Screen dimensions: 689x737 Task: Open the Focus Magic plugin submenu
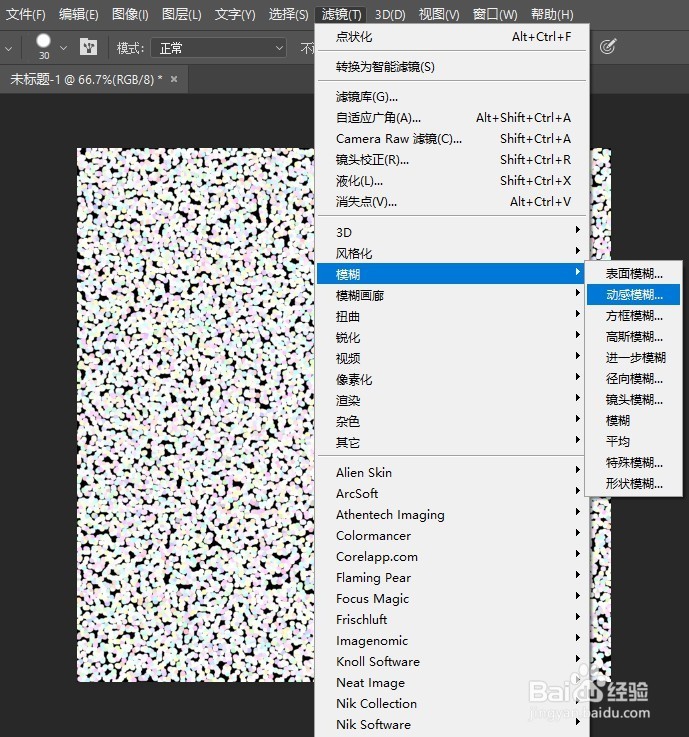(451, 598)
